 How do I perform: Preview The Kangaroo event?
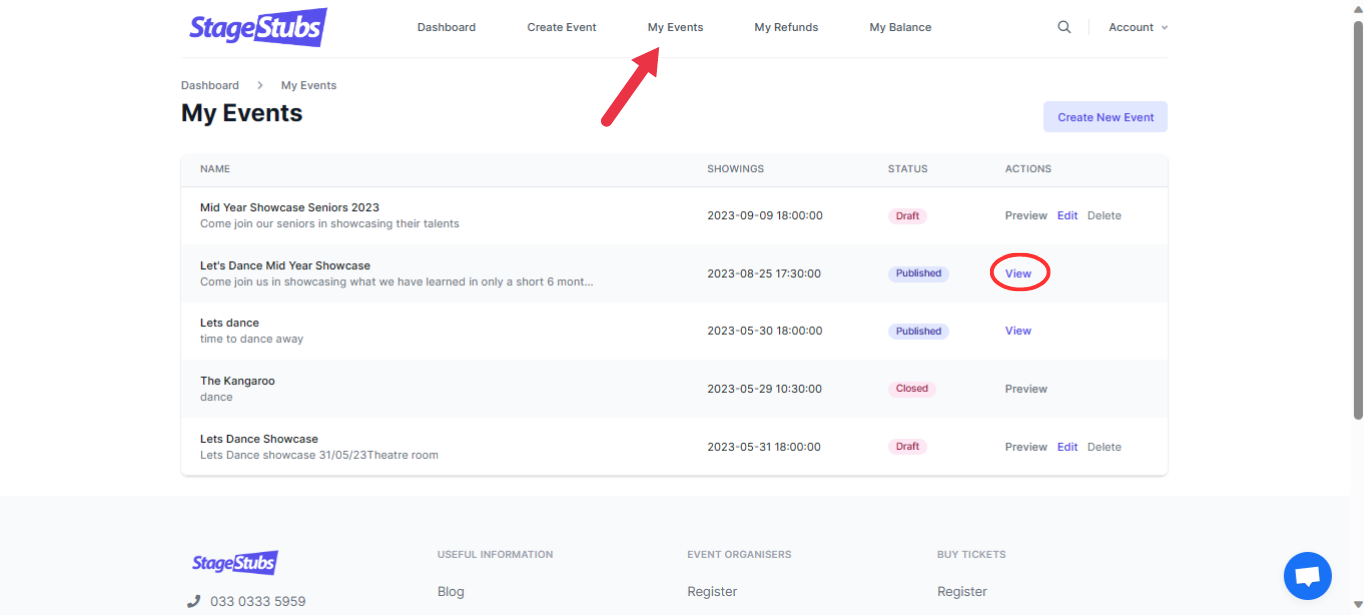(1026, 389)
